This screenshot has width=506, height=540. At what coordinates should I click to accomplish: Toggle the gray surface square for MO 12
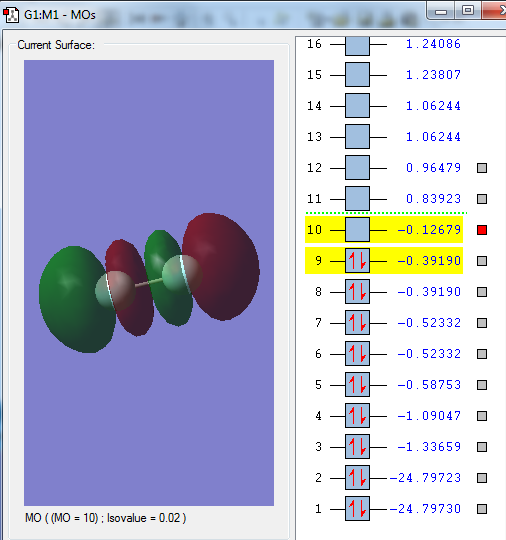(482, 168)
